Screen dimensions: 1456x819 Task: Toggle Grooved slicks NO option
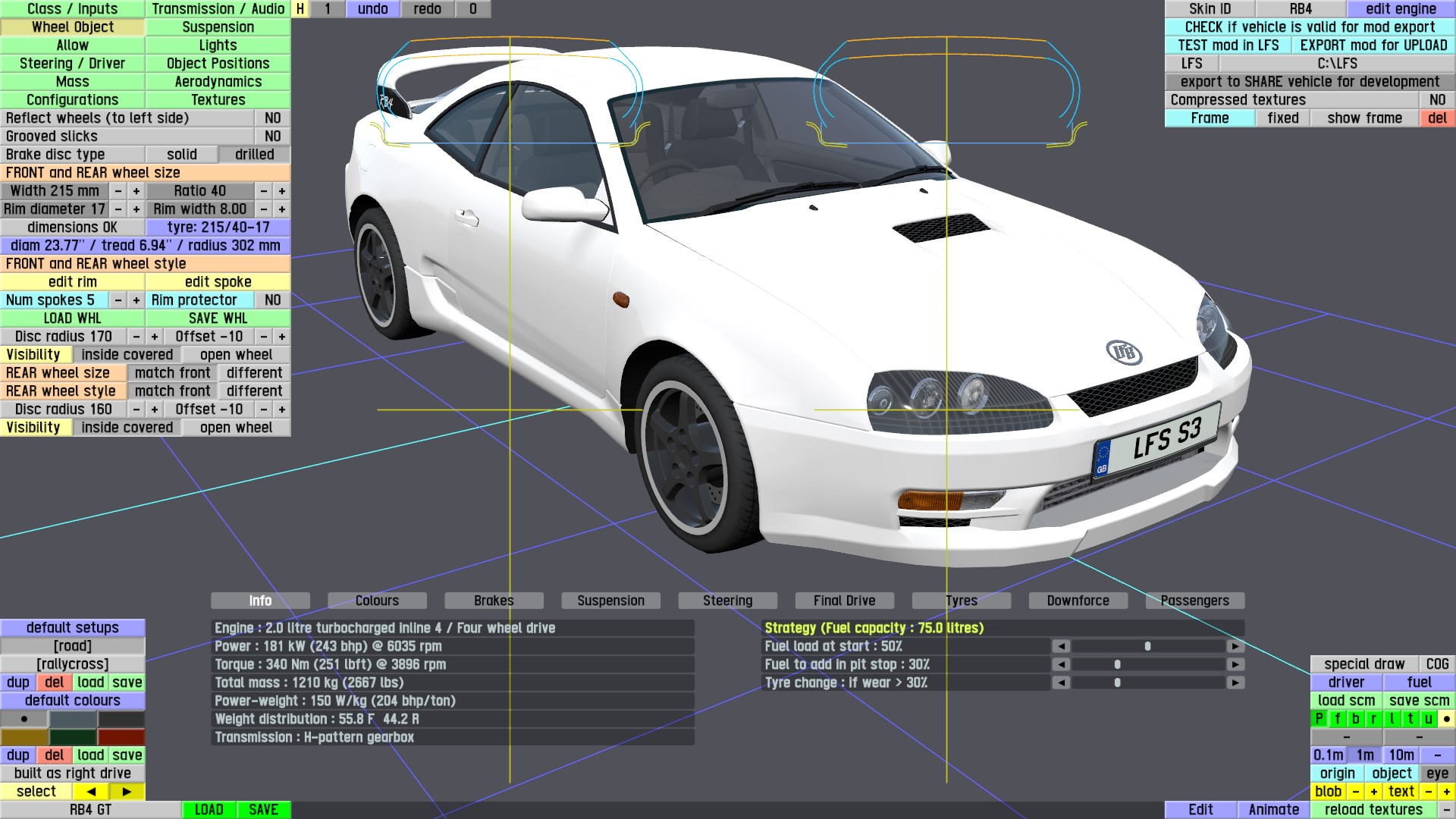(272, 136)
